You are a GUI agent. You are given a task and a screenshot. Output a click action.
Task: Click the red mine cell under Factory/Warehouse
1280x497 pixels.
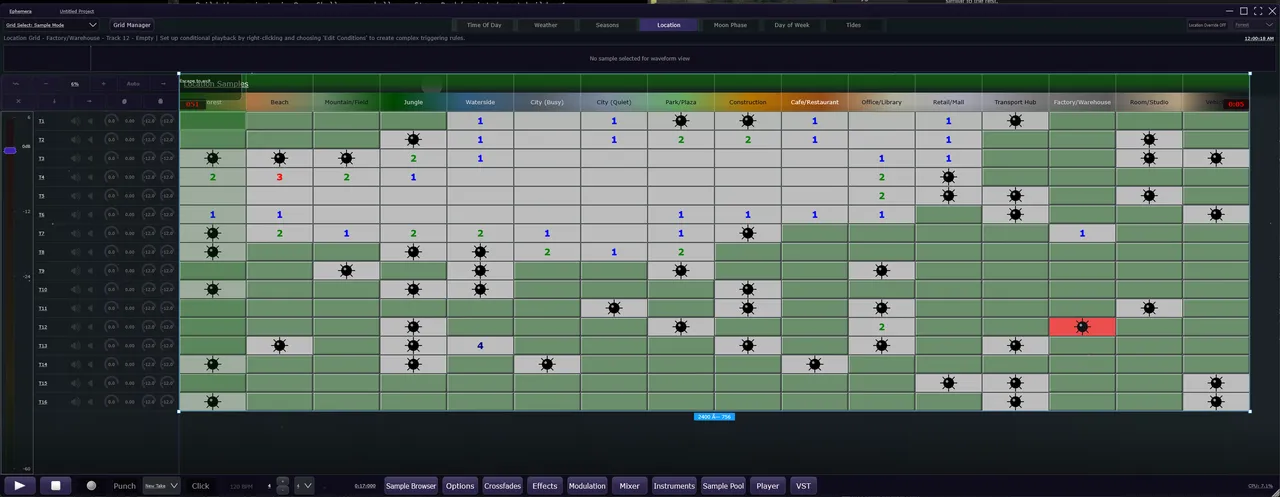click(x=1082, y=327)
